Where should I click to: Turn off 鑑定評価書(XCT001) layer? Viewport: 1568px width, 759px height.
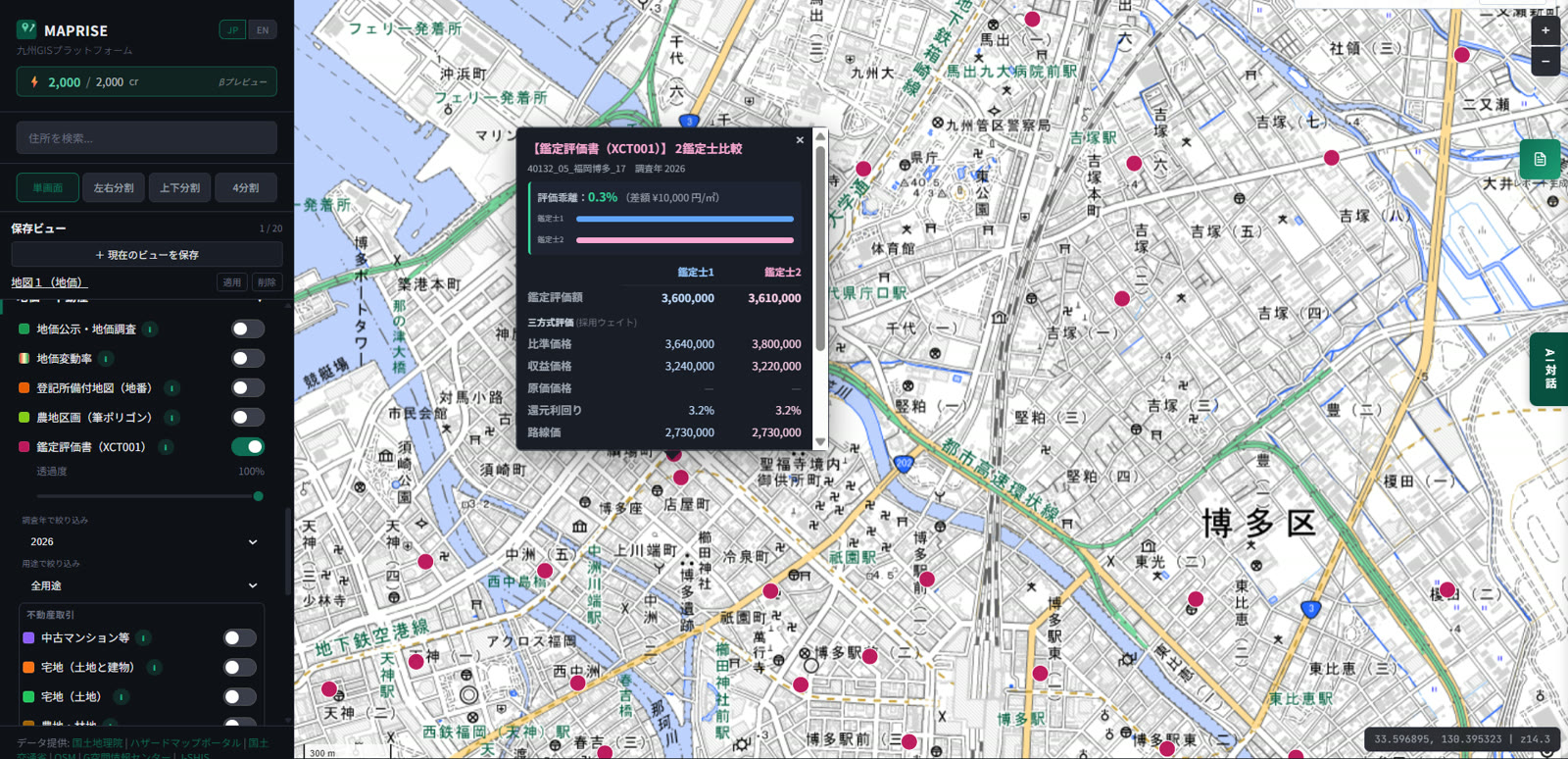248,447
